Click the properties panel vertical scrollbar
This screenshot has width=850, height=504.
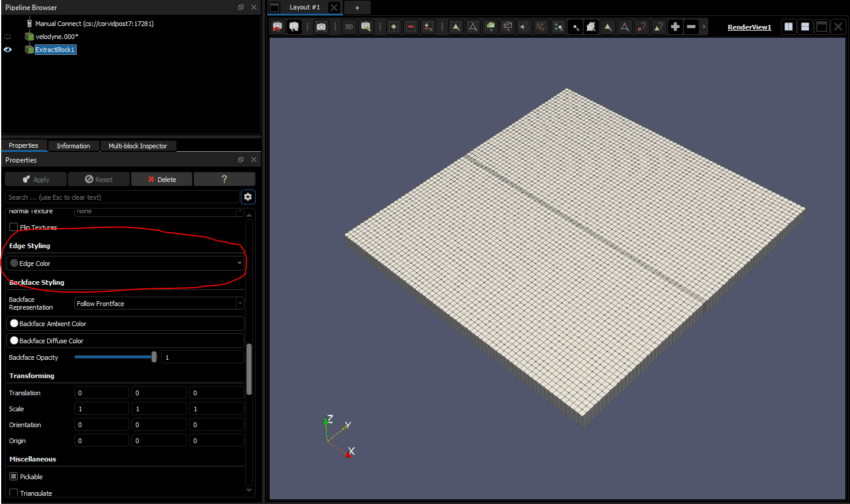point(249,369)
